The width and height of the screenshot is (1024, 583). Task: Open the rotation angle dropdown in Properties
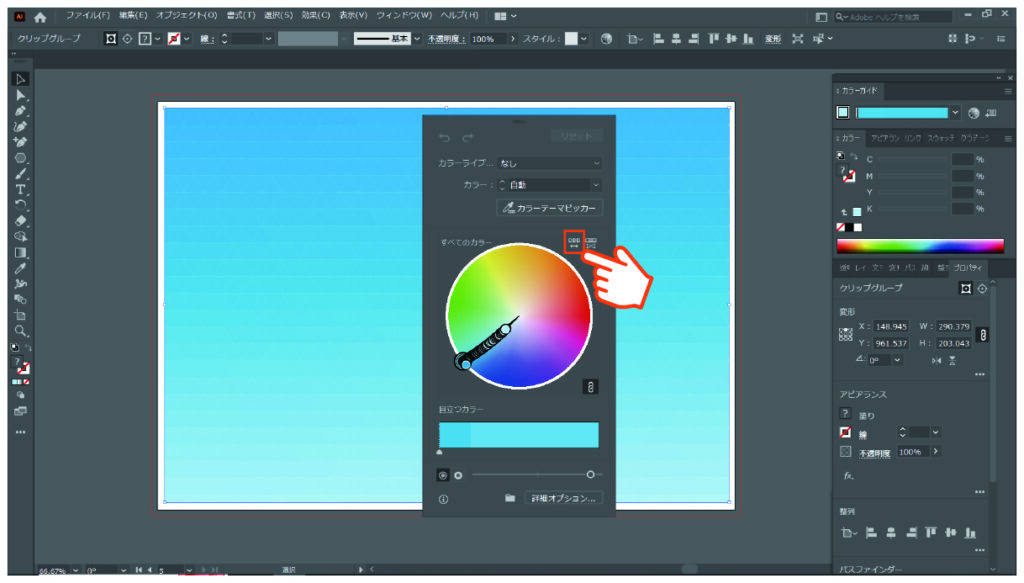point(897,360)
